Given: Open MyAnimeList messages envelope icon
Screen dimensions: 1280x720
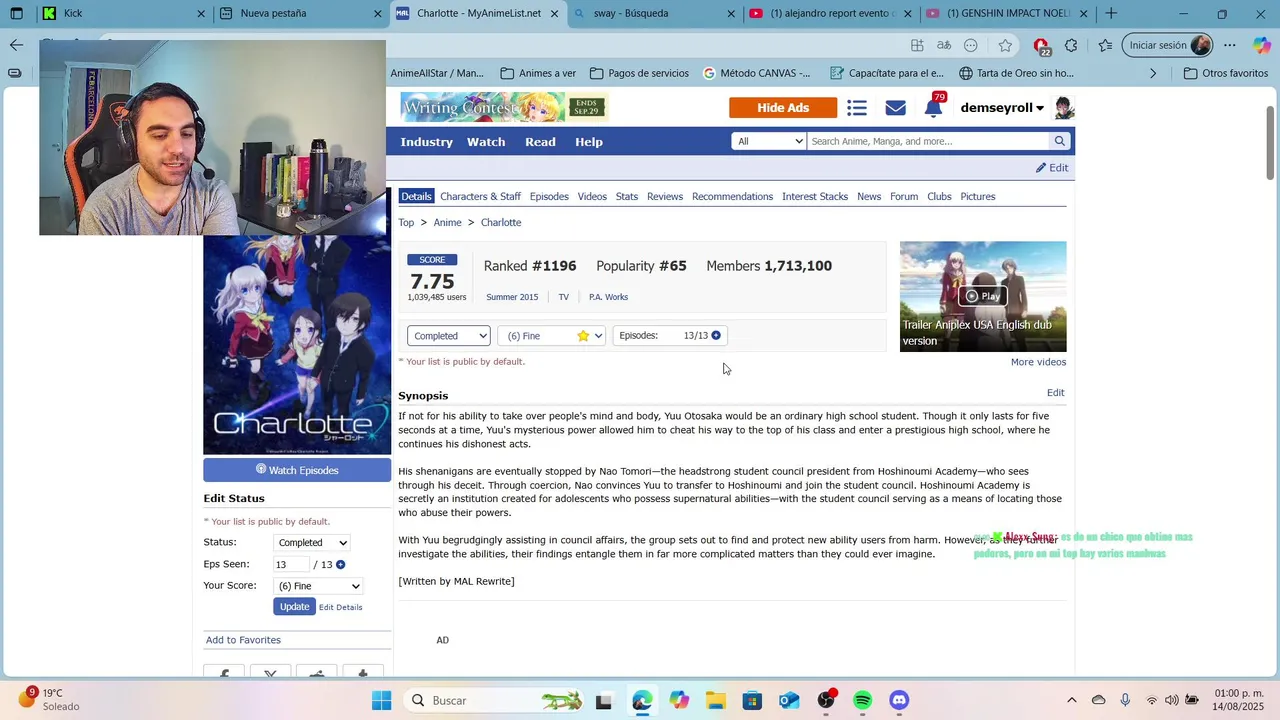Looking at the screenshot, I should pyautogui.click(x=895, y=108).
